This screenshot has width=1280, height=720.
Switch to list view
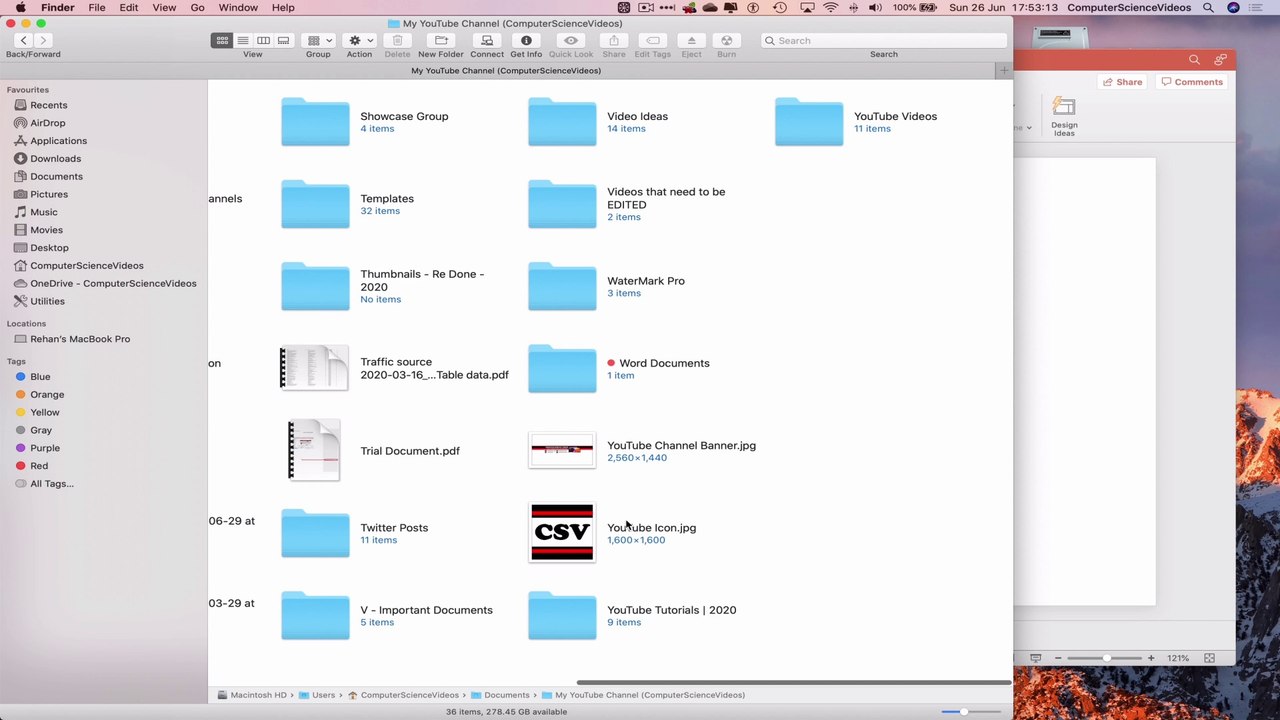pos(242,40)
